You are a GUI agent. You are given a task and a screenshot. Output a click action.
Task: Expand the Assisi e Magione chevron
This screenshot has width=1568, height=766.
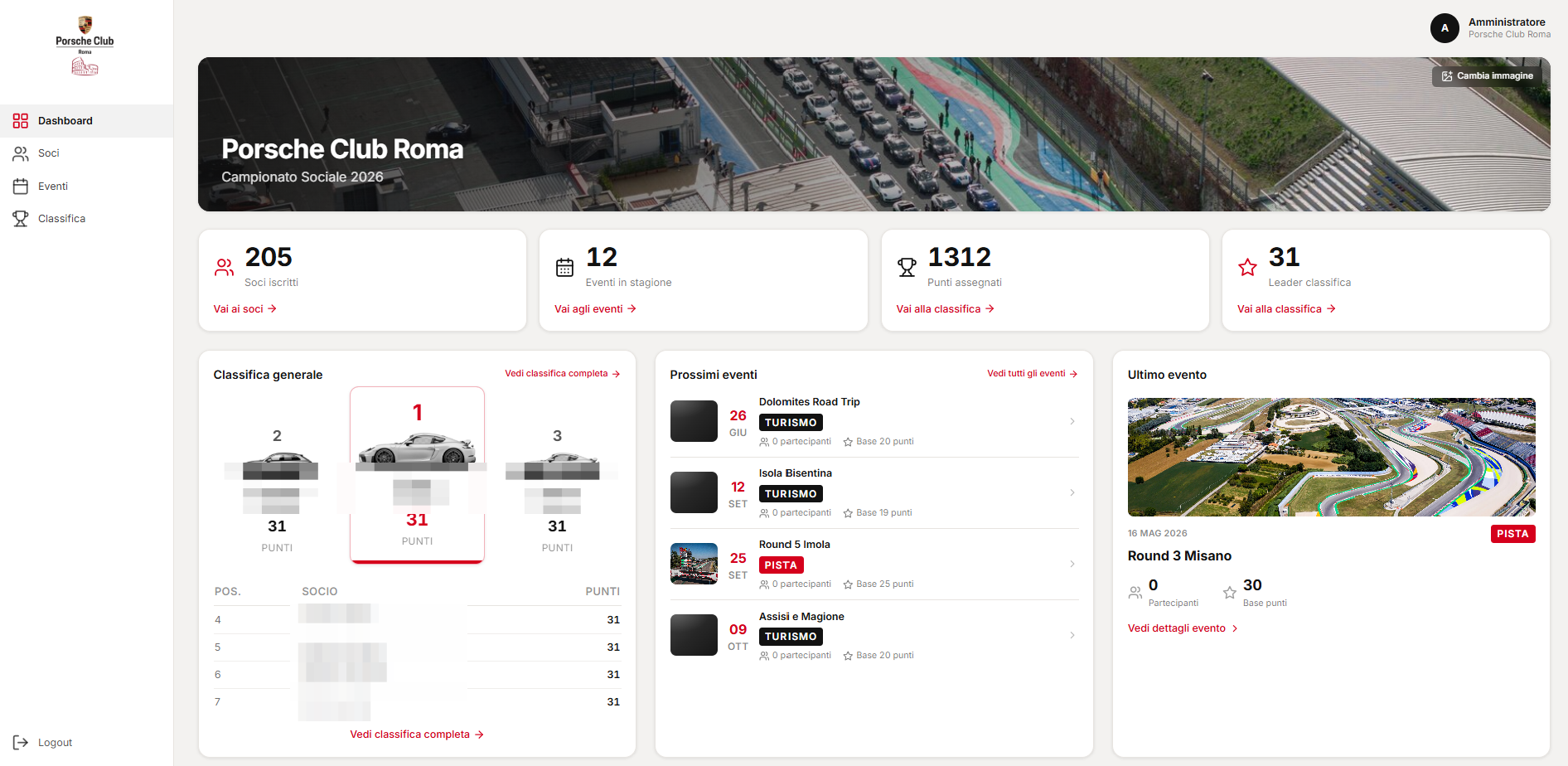(x=1072, y=635)
